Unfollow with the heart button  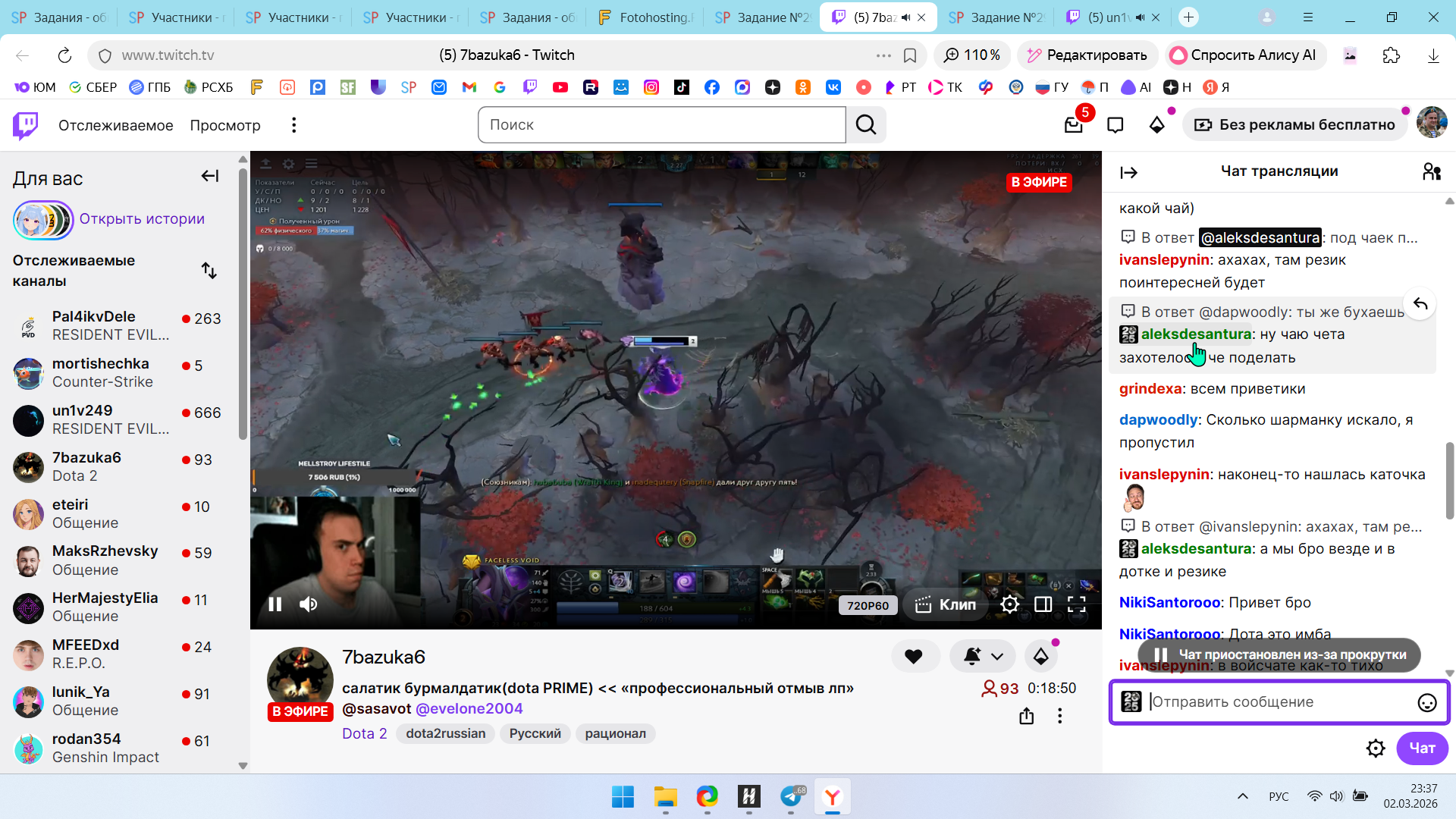[913, 657]
